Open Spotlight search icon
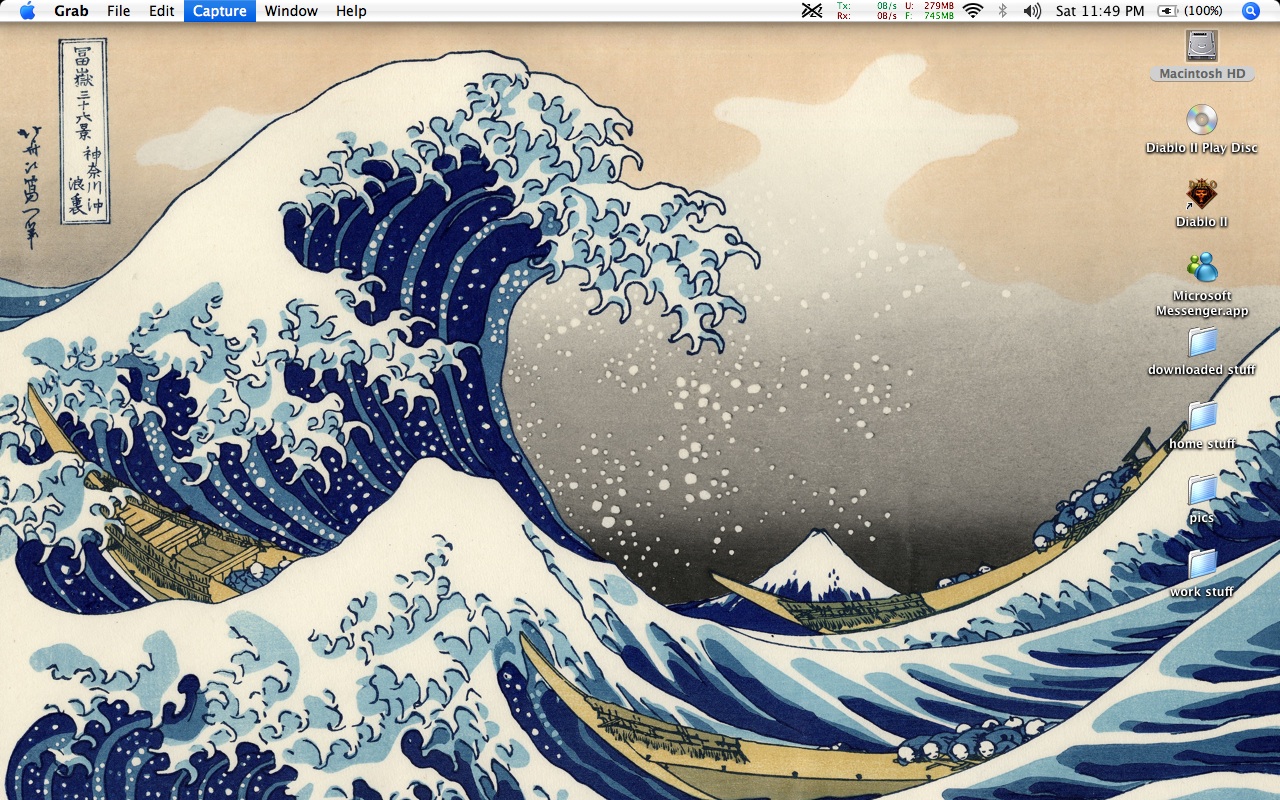Screen dimensions: 1280x800 point(1250,11)
